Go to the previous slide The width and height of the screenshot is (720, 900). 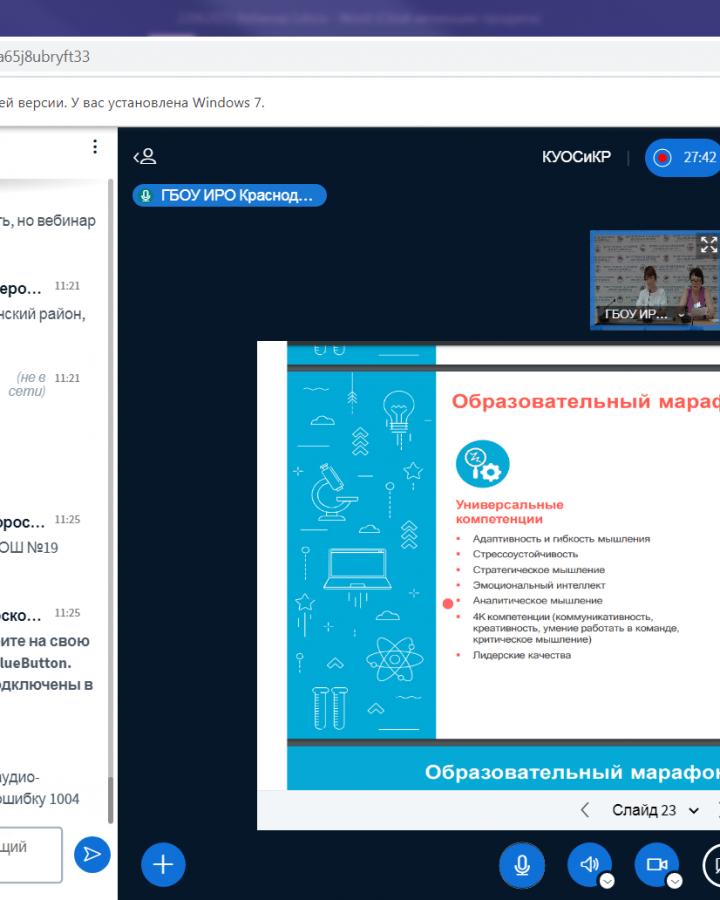(x=585, y=810)
